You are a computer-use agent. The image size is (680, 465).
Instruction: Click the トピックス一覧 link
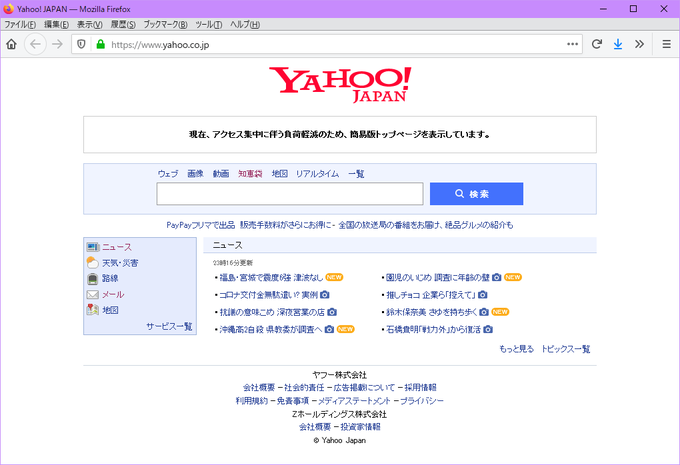pyautogui.click(x=566, y=349)
